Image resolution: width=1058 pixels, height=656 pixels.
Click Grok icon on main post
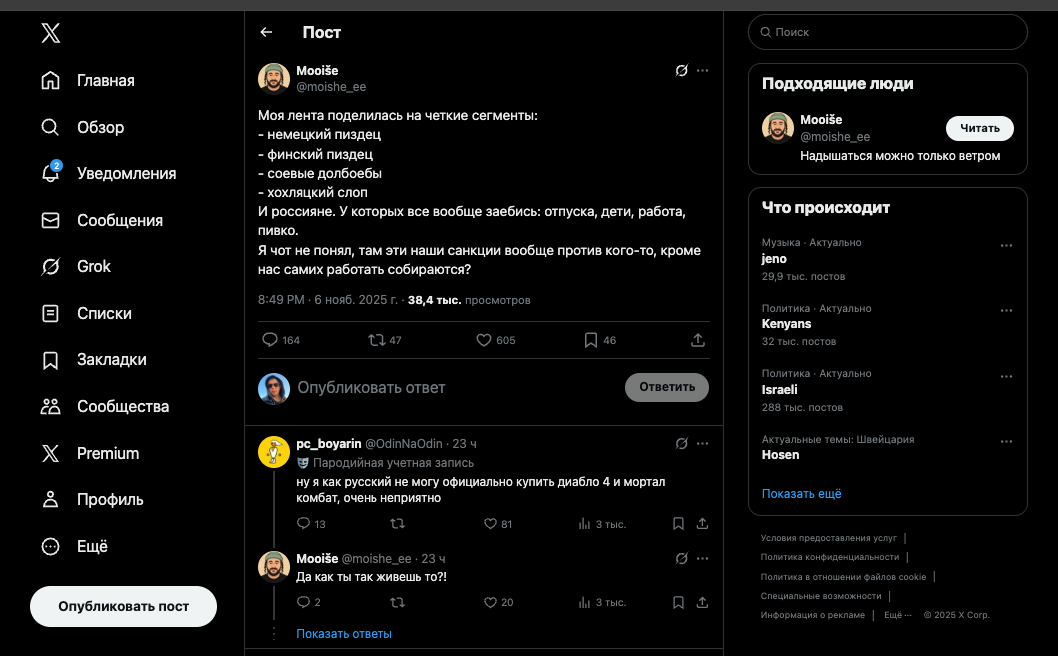[x=681, y=71]
